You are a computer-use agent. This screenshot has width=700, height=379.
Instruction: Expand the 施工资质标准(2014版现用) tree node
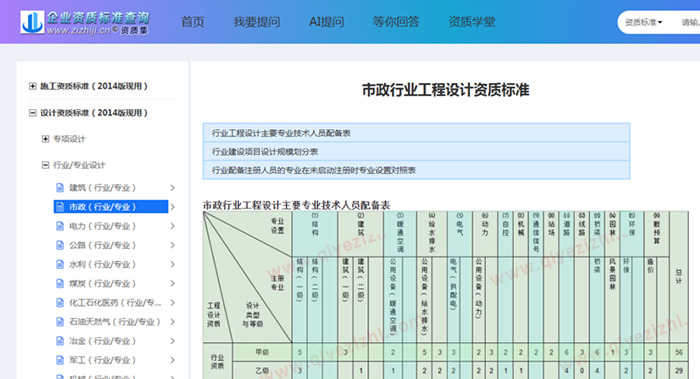(33, 86)
